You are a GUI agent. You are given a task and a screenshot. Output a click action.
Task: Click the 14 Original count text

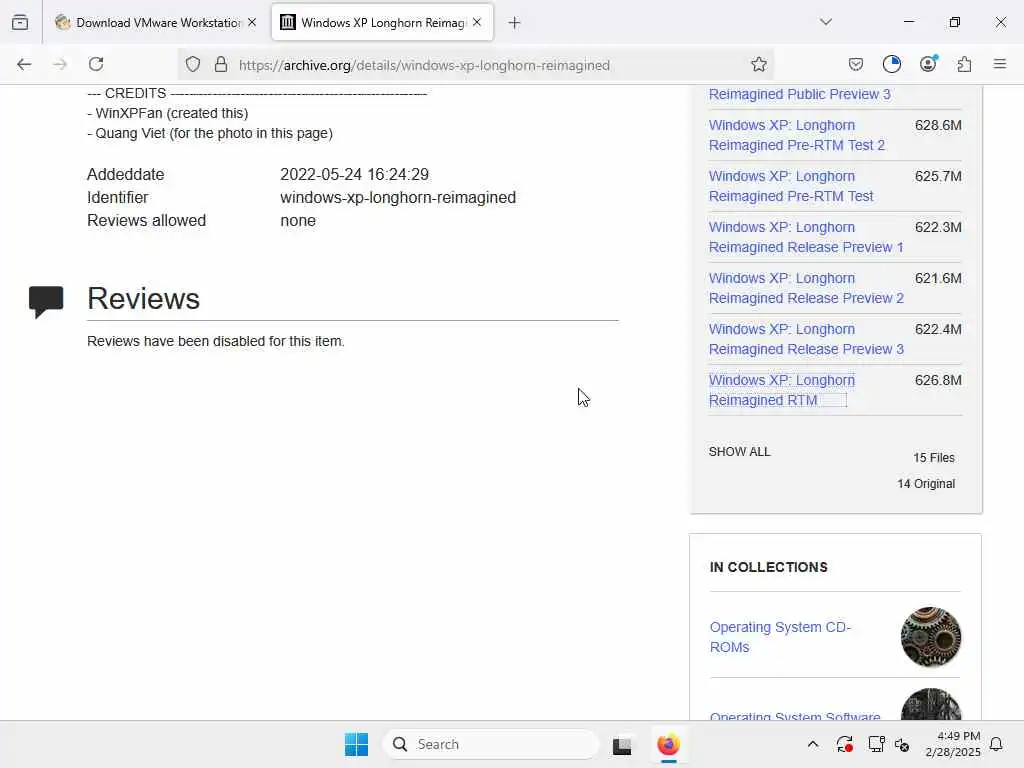926,484
